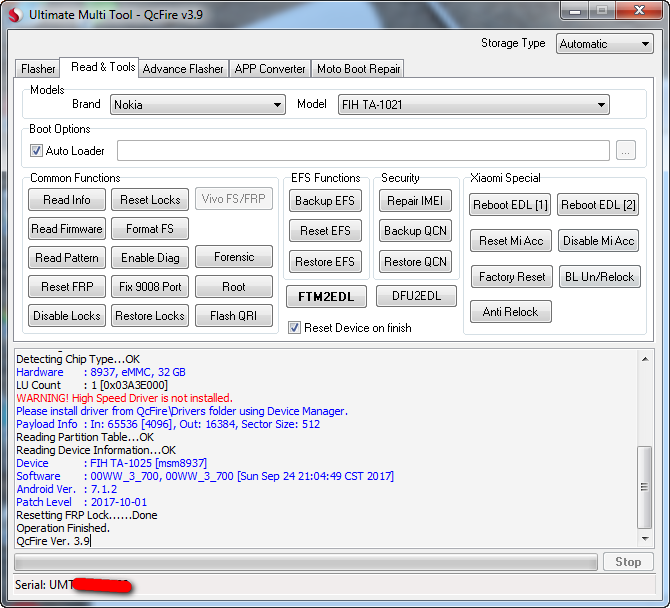Click the QcFire app icon in title bar
Image resolution: width=670 pixels, height=608 pixels.
pos(15,15)
